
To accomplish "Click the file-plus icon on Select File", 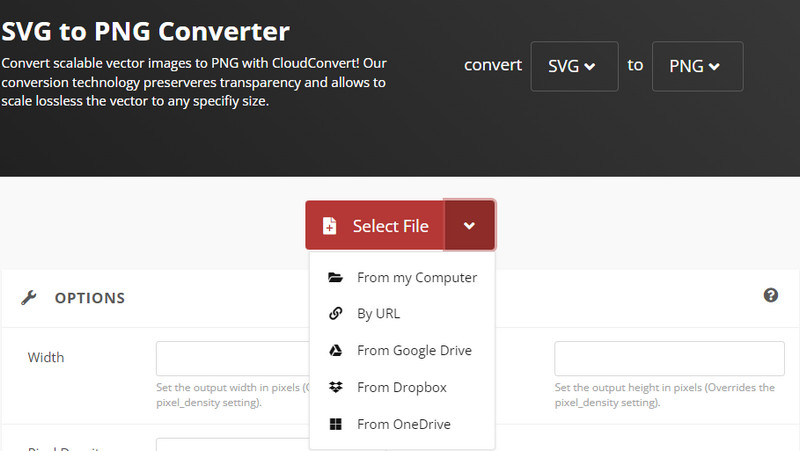I will click(x=330, y=226).
